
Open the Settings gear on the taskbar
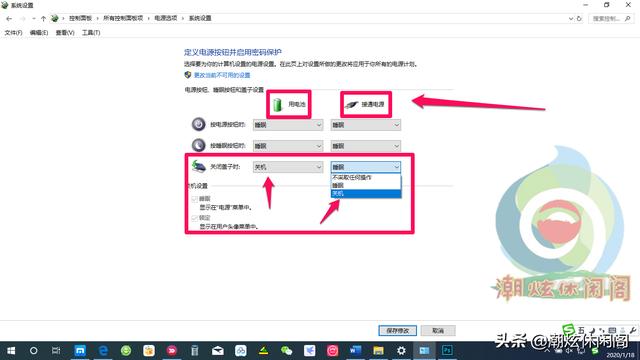tap(401, 351)
